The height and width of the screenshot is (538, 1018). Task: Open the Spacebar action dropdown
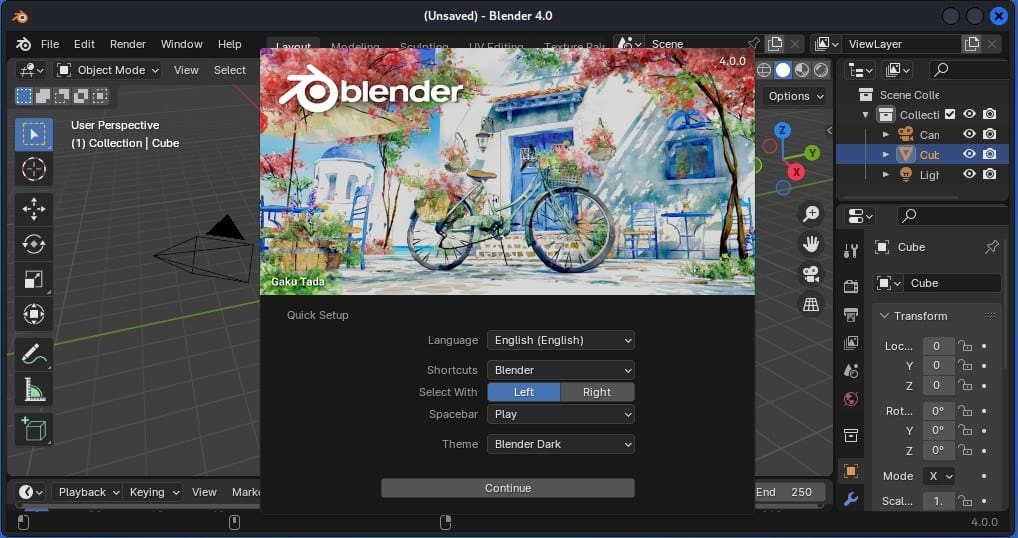[561, 414]
